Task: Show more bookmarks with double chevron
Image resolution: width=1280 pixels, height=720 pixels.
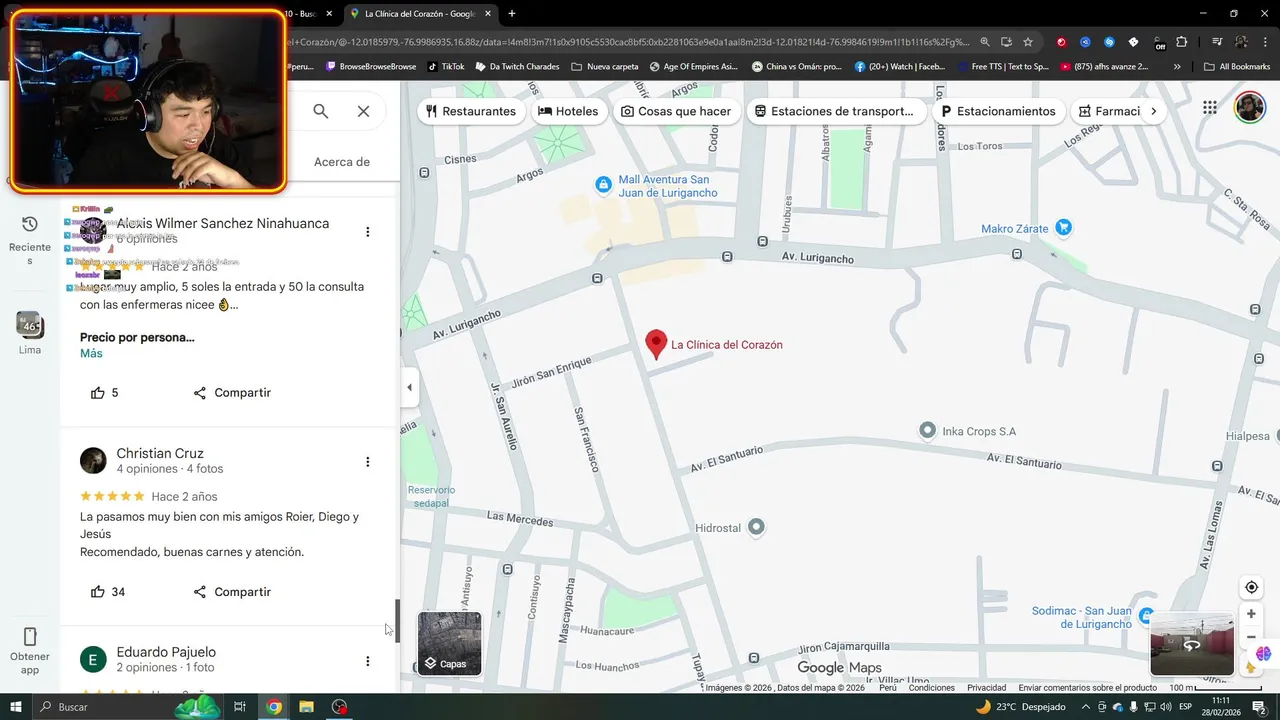Action: coord(1177,67)
